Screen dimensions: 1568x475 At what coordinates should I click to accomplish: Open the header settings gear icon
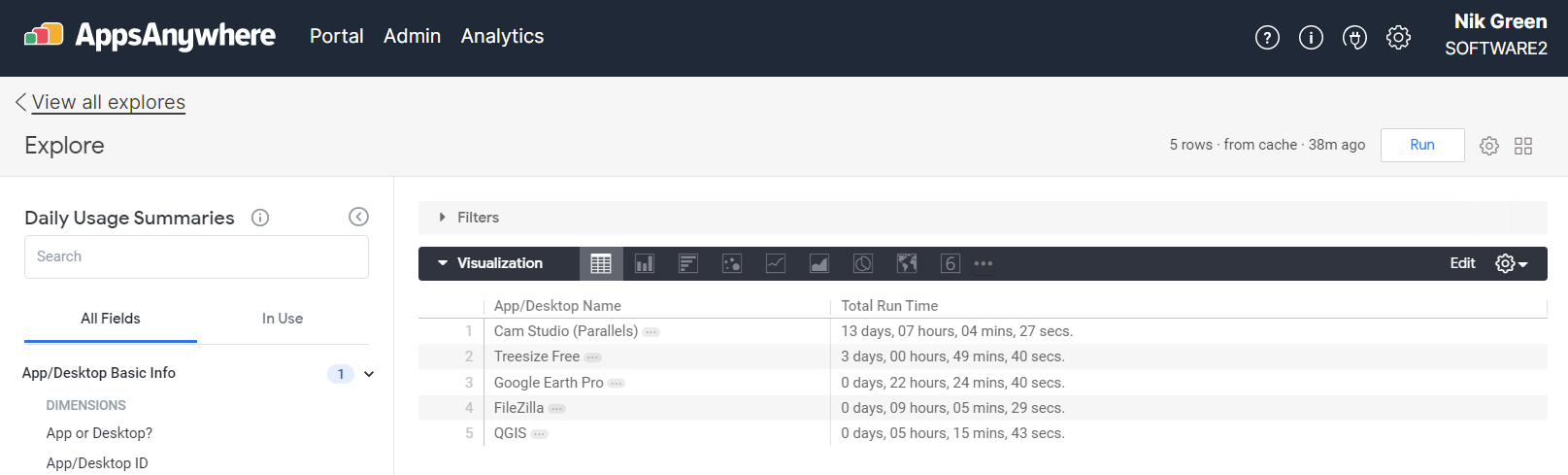(x=1398, y=37)
